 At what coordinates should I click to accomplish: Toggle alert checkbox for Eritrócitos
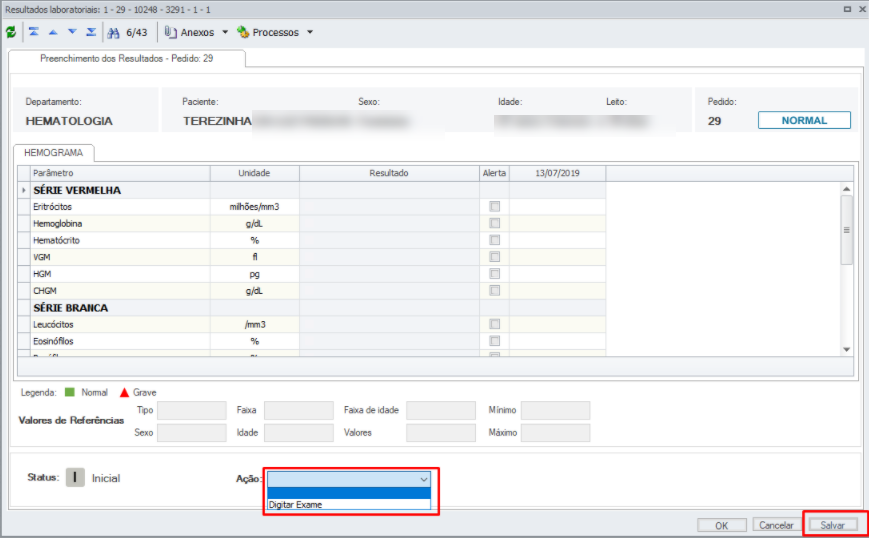494,207
